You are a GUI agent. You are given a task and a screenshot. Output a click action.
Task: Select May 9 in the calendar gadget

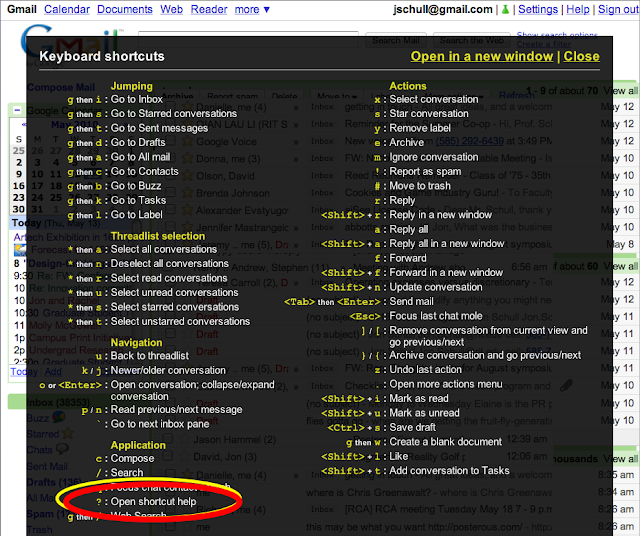pyautogui.click(x=19, y=174)
